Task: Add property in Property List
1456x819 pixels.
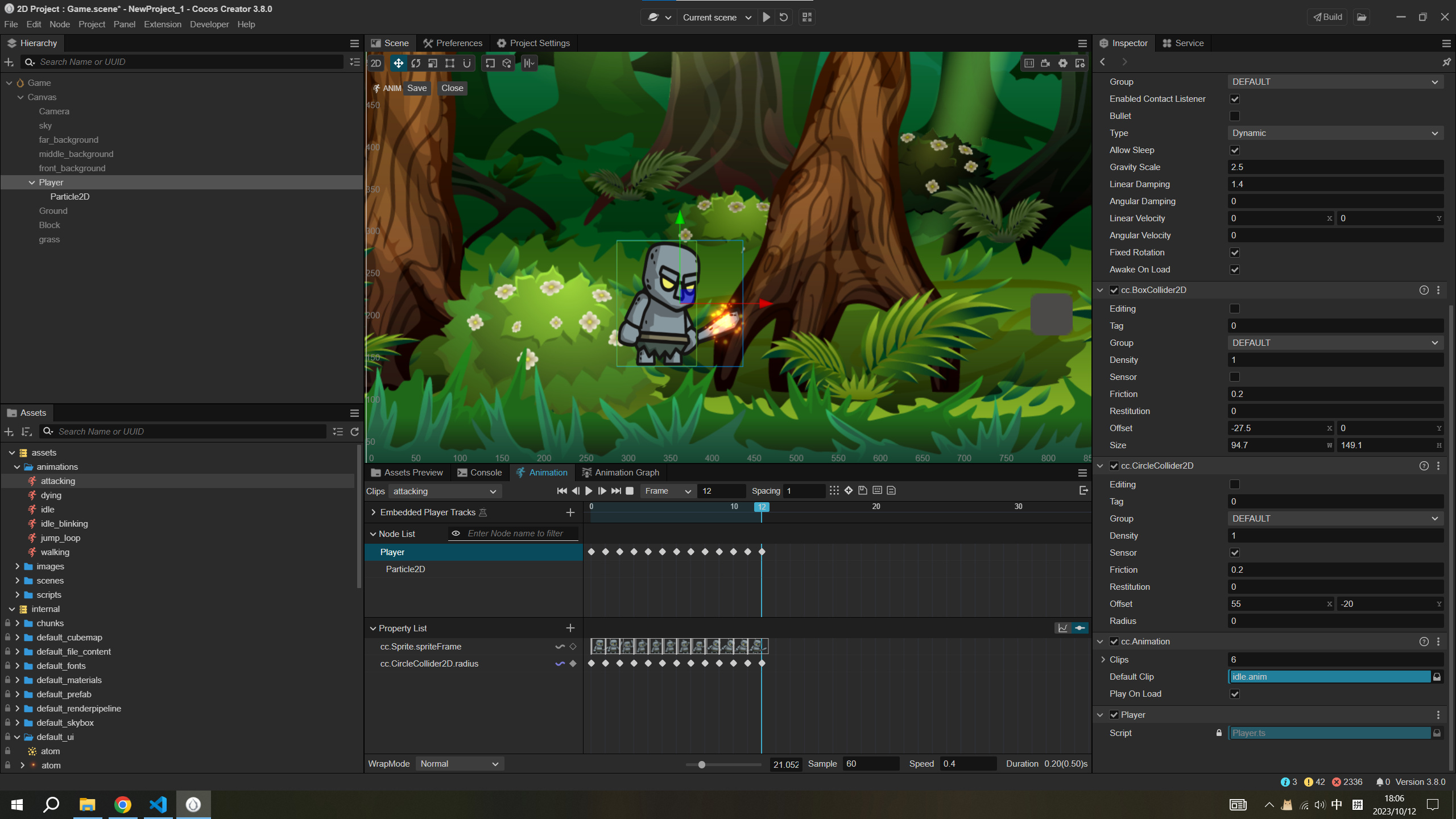Action: (570, 628)
